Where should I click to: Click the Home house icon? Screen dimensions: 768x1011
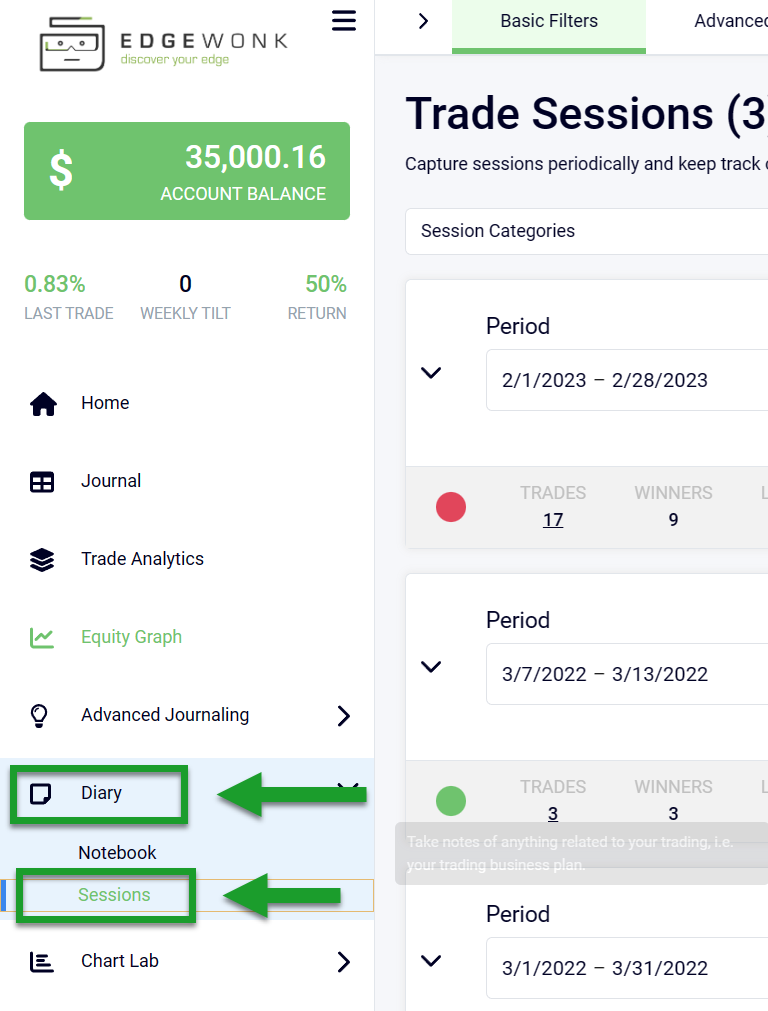(43, 404)
